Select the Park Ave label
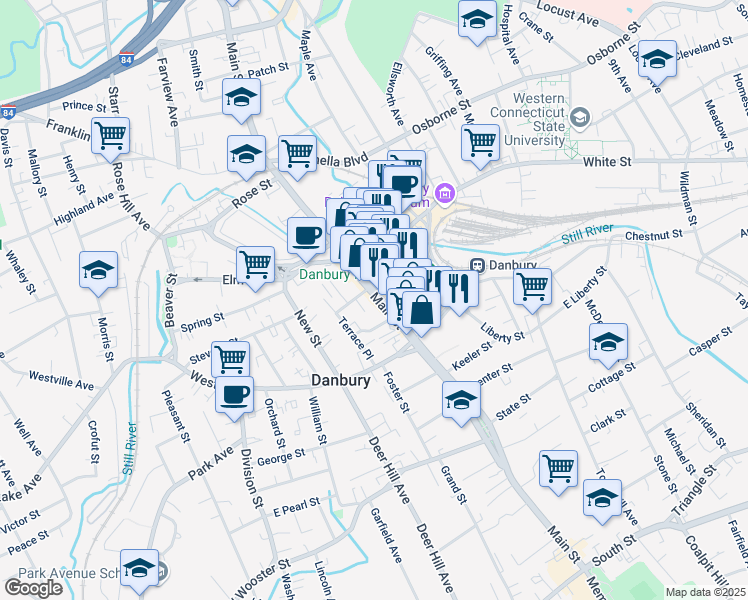Screen dimensions: 748x600 point(211,463)
